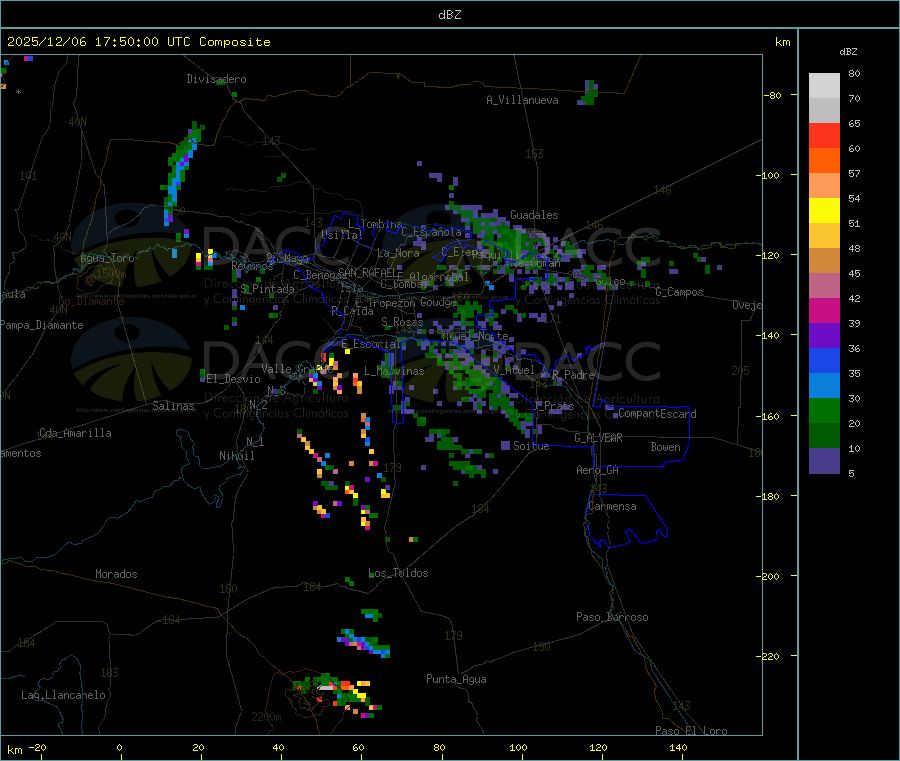
Task: Click the dBZ title at top
Action: (449, 15)
